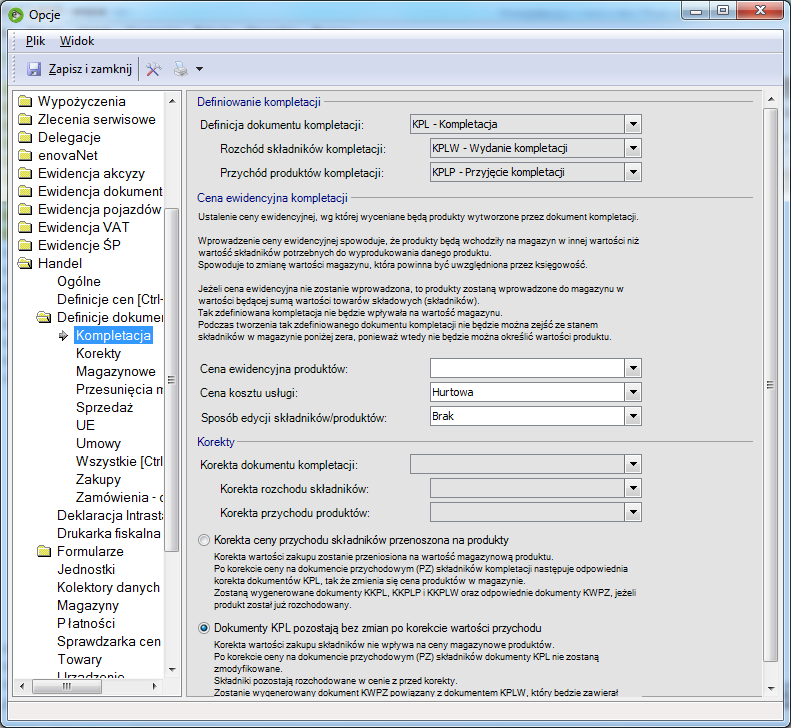Open Definicja dokumentu kompletacji dropdown
Viewport: 791px width, 728px height.
[633, 124]
